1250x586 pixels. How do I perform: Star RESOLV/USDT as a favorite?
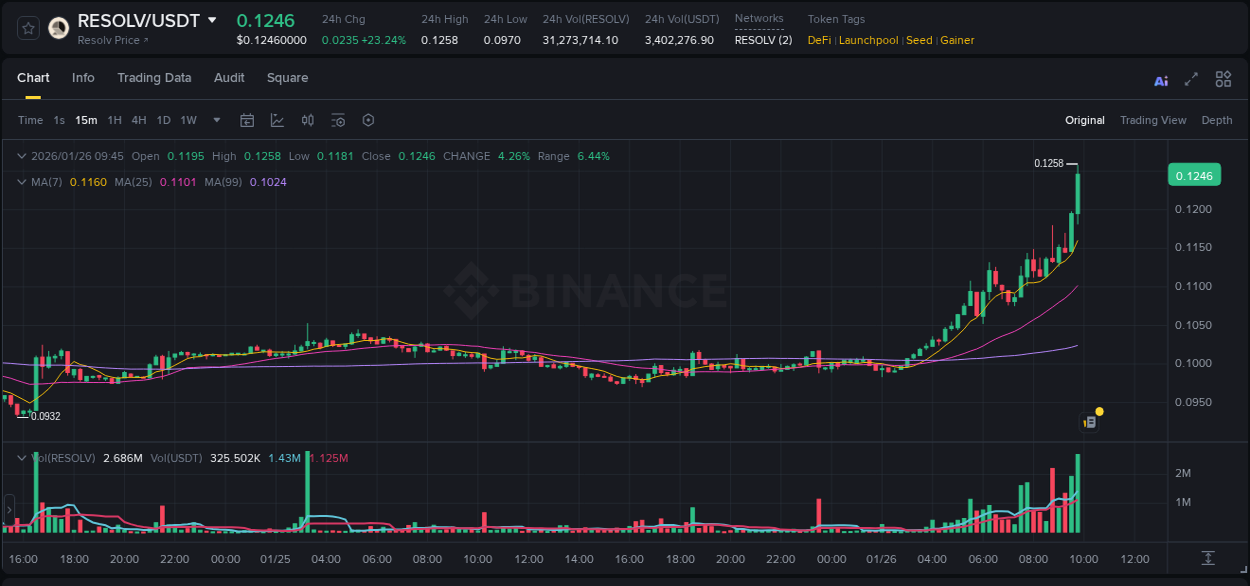pos(27,27)
